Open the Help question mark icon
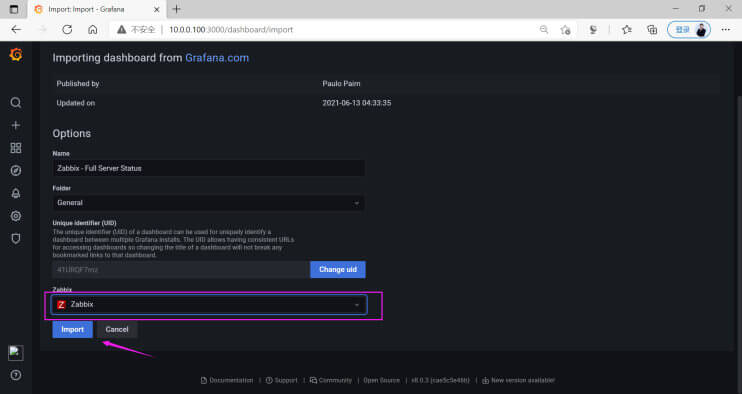The image size is (742, 394). click(16, 375)
